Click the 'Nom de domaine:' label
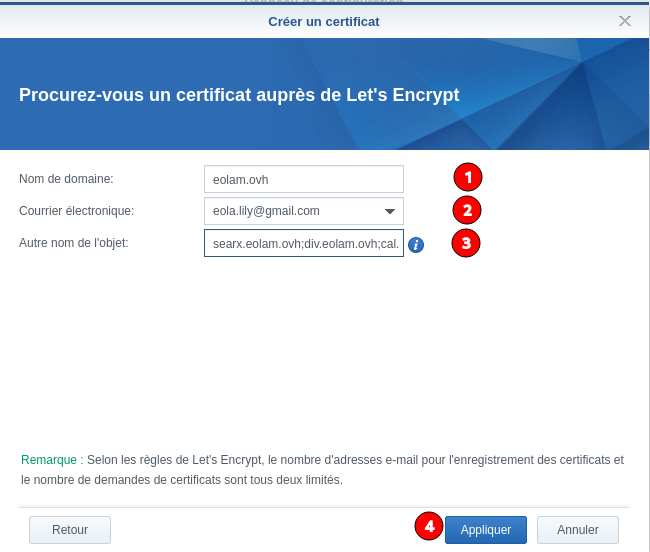The width and height of the screenshot is (650, 552). click(66, 179)
